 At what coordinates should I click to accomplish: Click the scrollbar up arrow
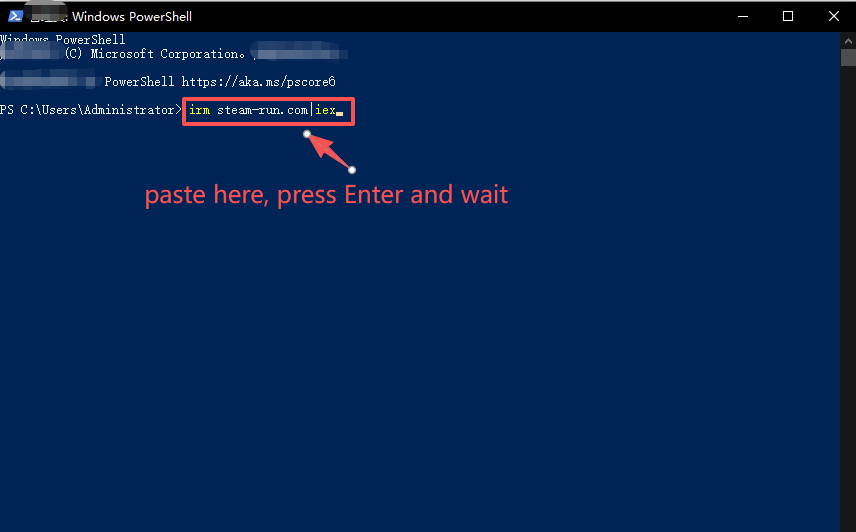[x=848, y=39]
